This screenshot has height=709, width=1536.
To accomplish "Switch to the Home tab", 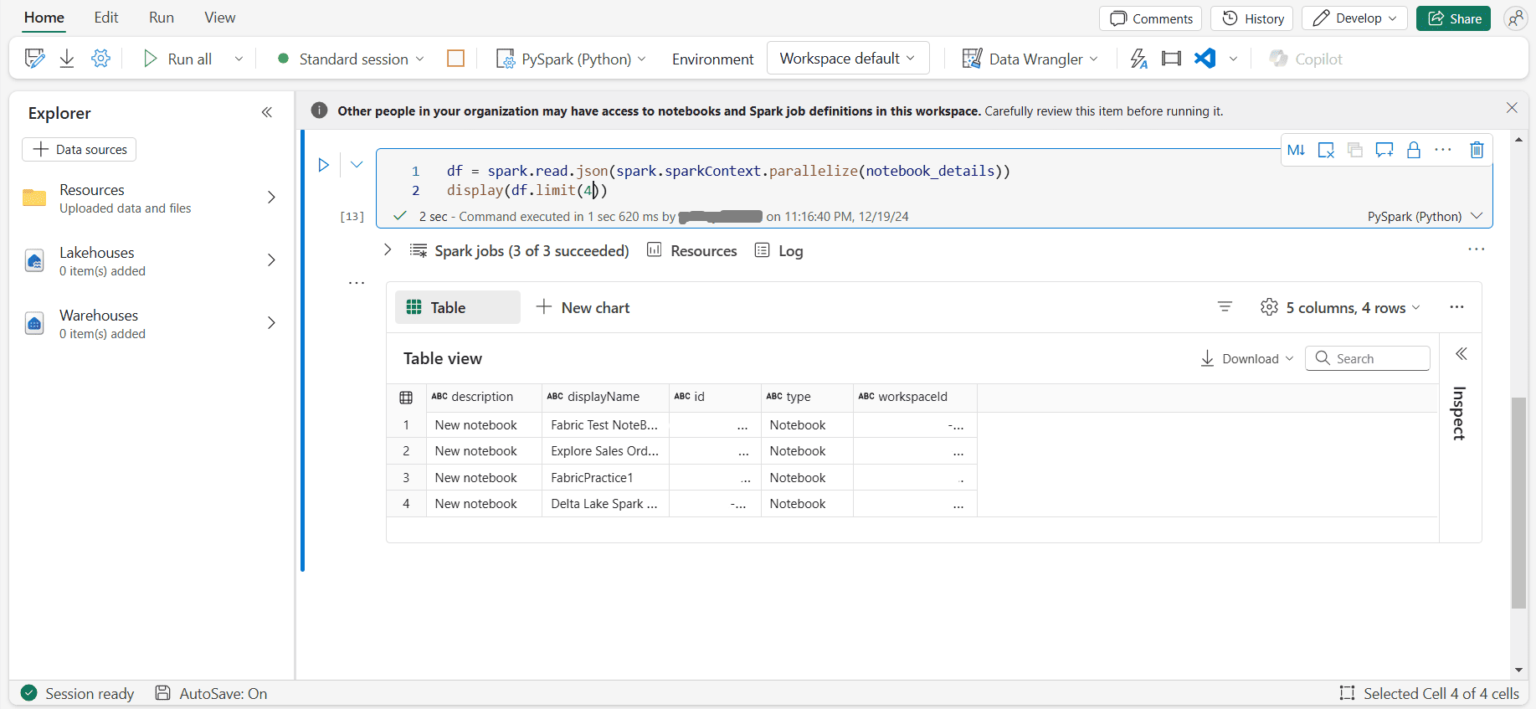I will point(44,17).
